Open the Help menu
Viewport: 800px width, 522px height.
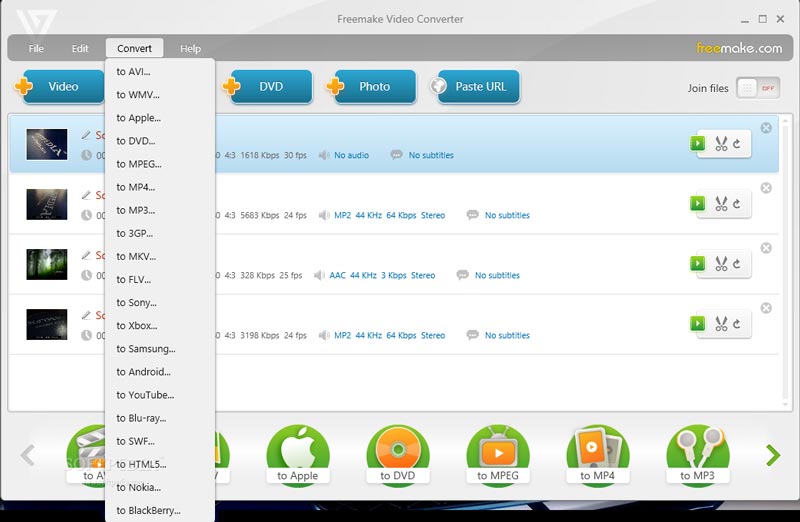point(190,48)
